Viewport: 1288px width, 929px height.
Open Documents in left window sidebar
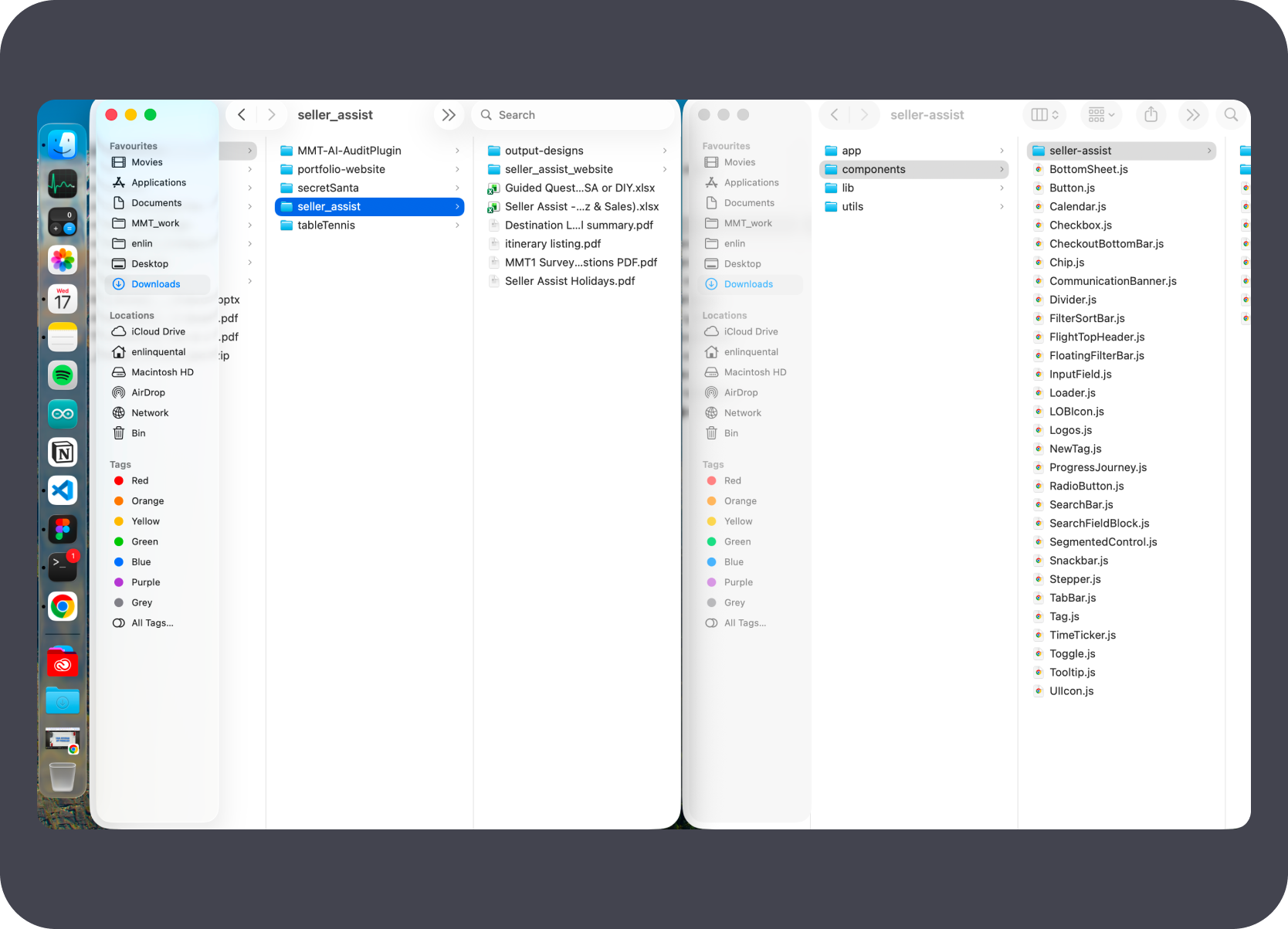[158, 203]
